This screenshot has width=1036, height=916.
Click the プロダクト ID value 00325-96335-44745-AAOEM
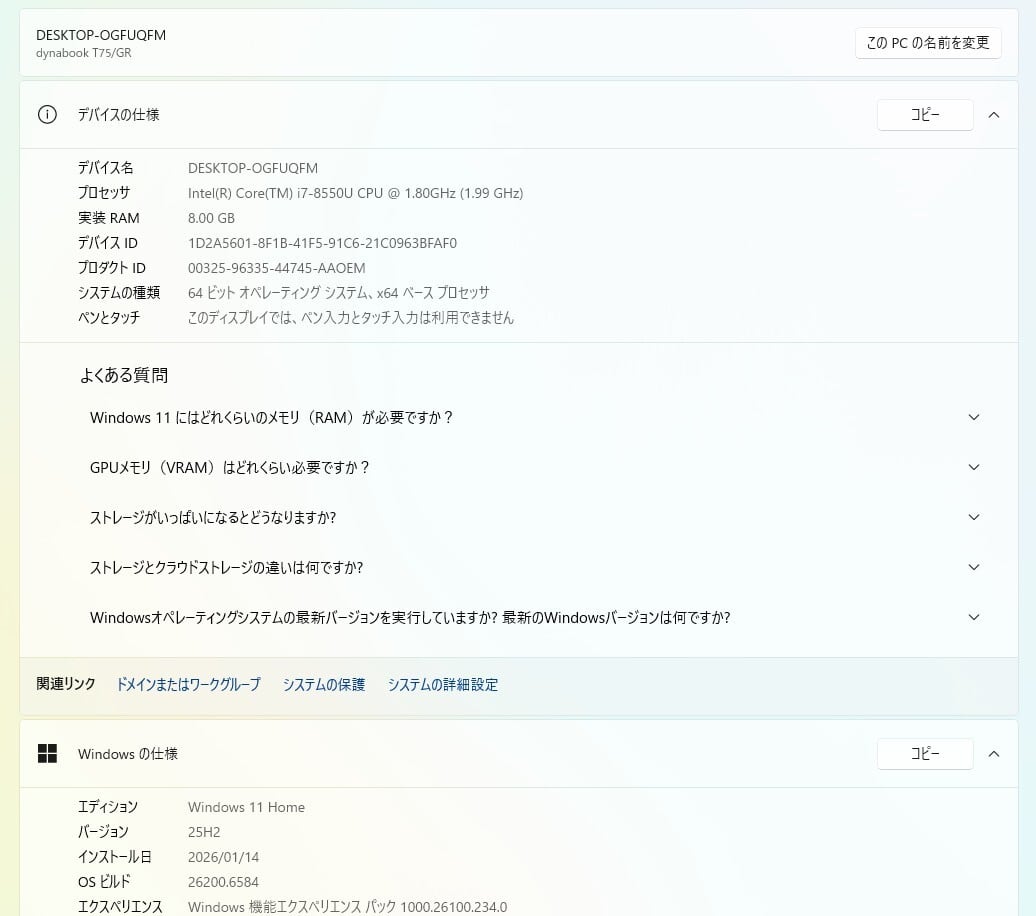click(276, 268)
